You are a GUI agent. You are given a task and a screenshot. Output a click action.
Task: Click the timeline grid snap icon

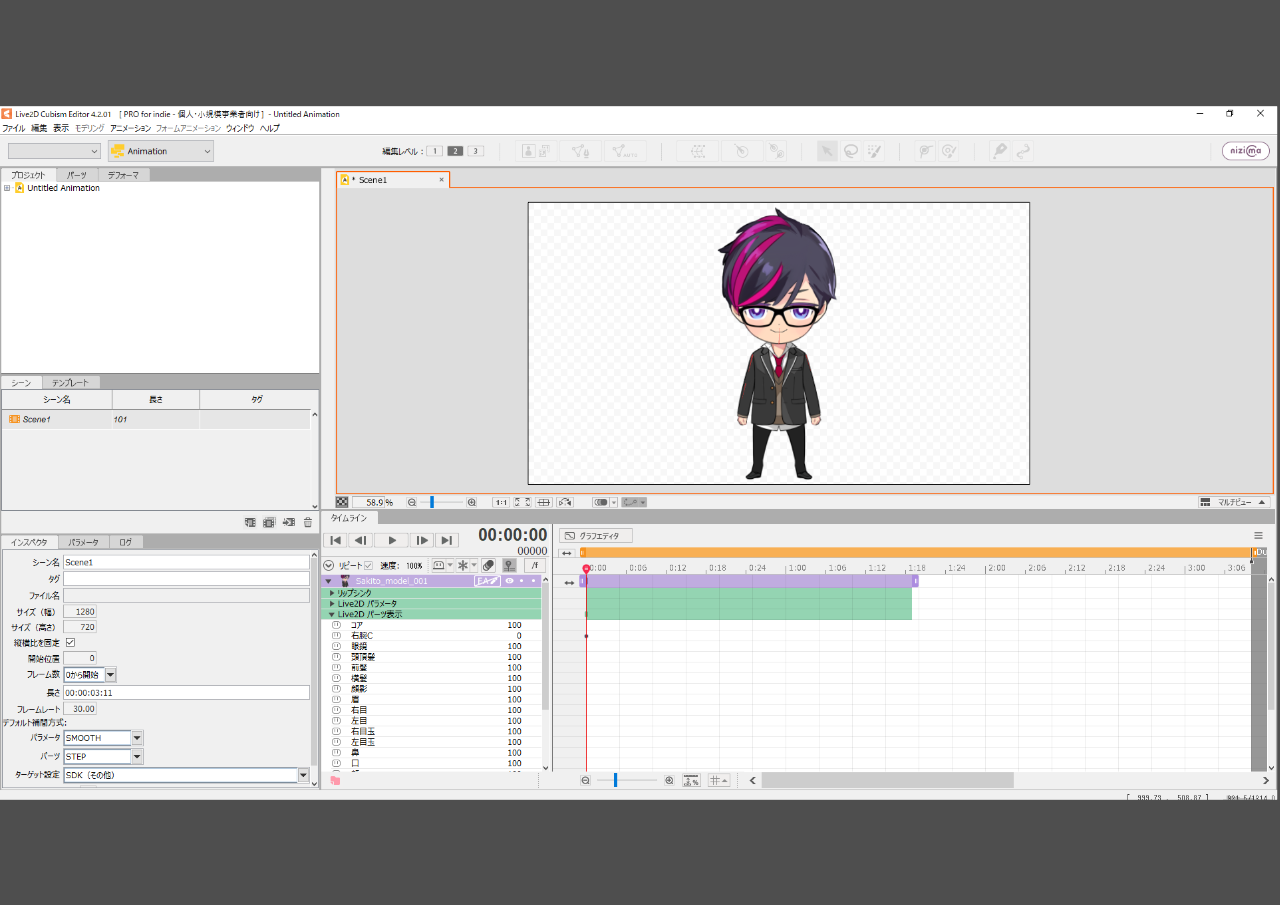pos(718,780)
